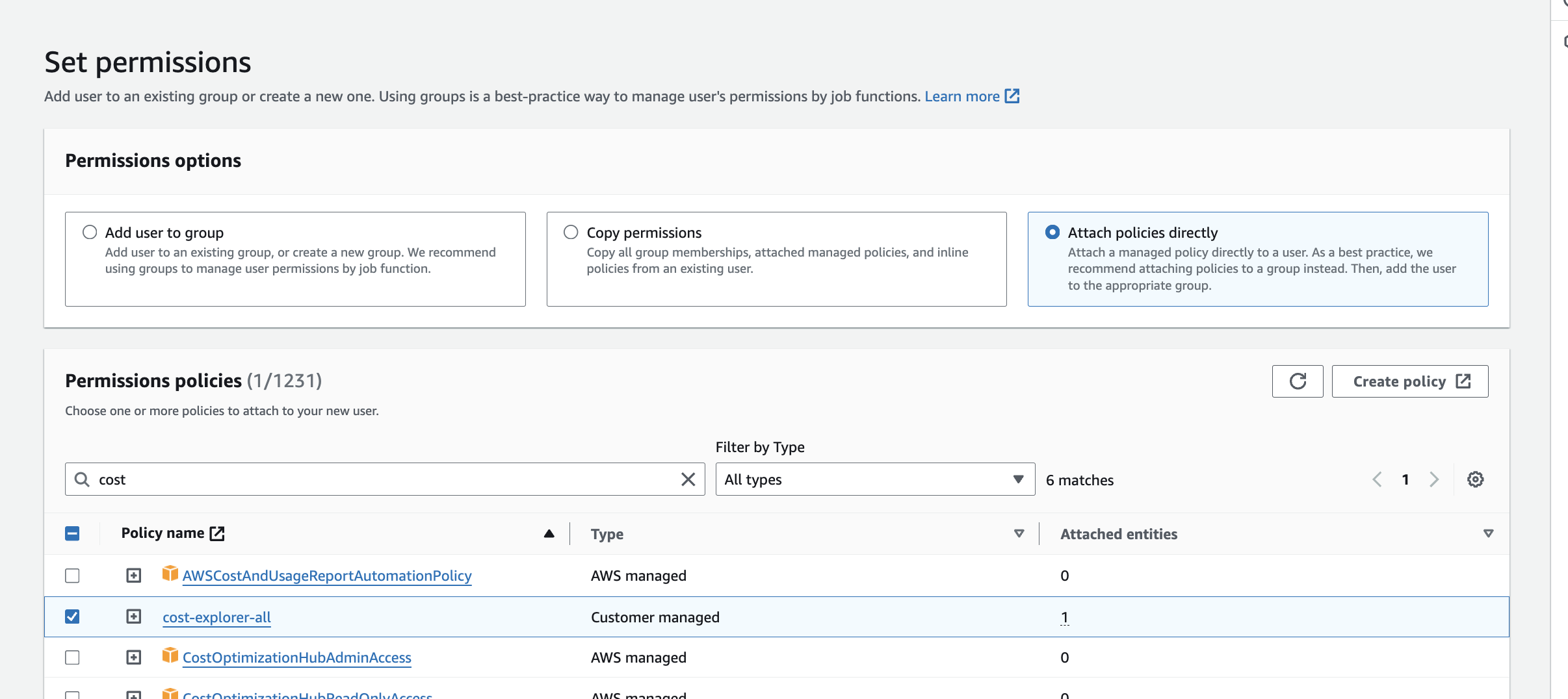Image resolution: width=1568 pixels, height=699 pixels.
Task: Open Type column sort arrow
Action: (1019, 533)
